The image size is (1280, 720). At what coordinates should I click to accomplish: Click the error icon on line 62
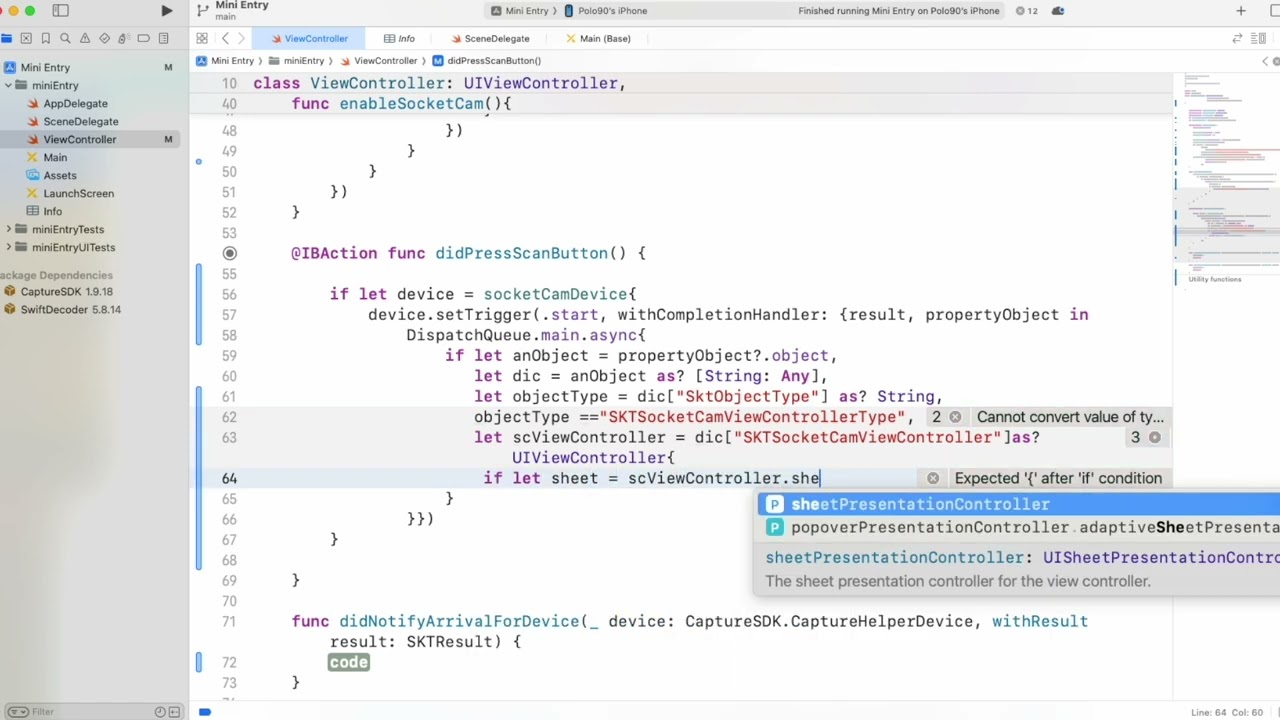955,417
